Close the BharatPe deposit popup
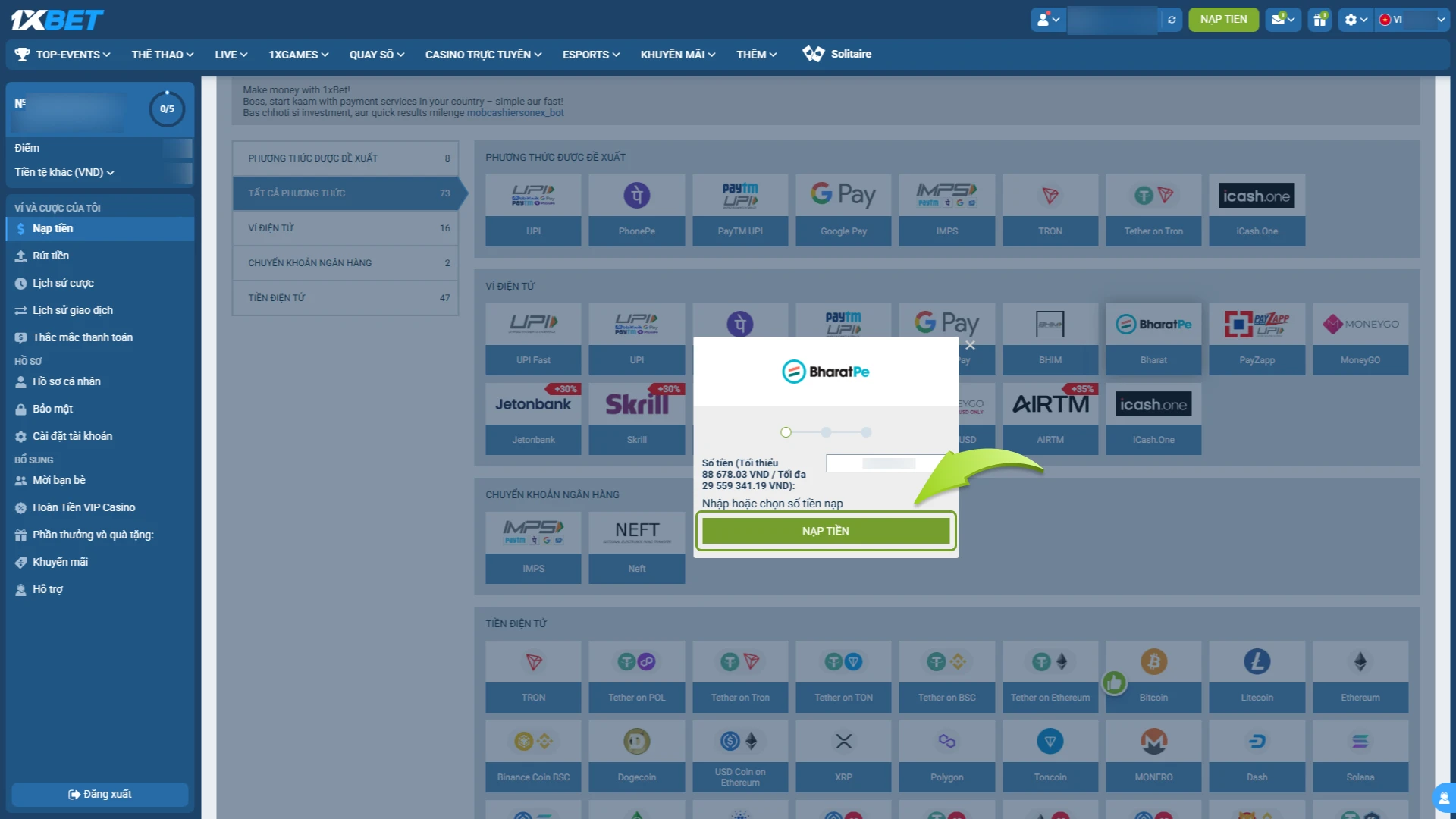The height and width of the screenshot is (819, 1456). [x=970, y=345]
